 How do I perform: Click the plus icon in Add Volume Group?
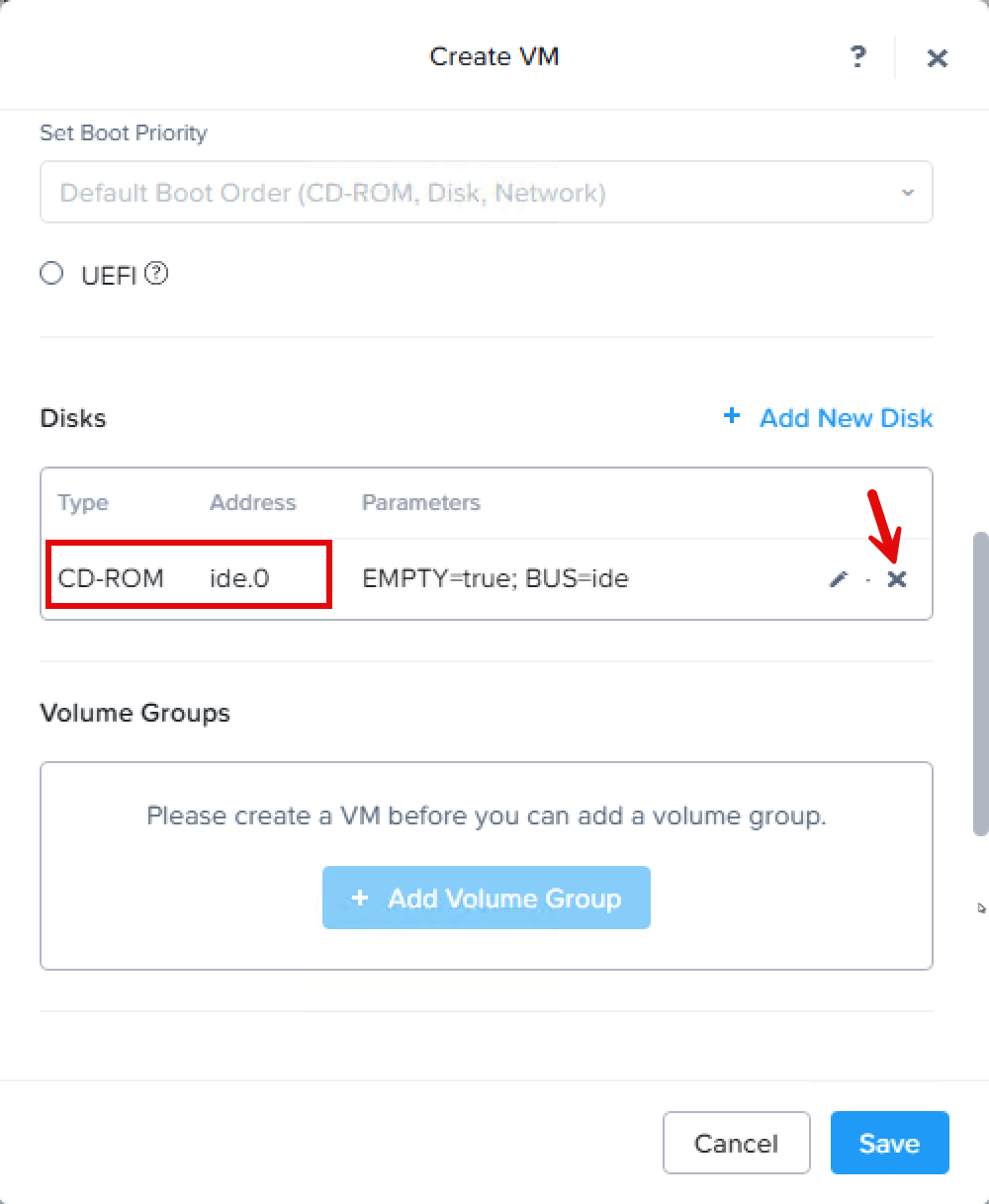[360, 898]
